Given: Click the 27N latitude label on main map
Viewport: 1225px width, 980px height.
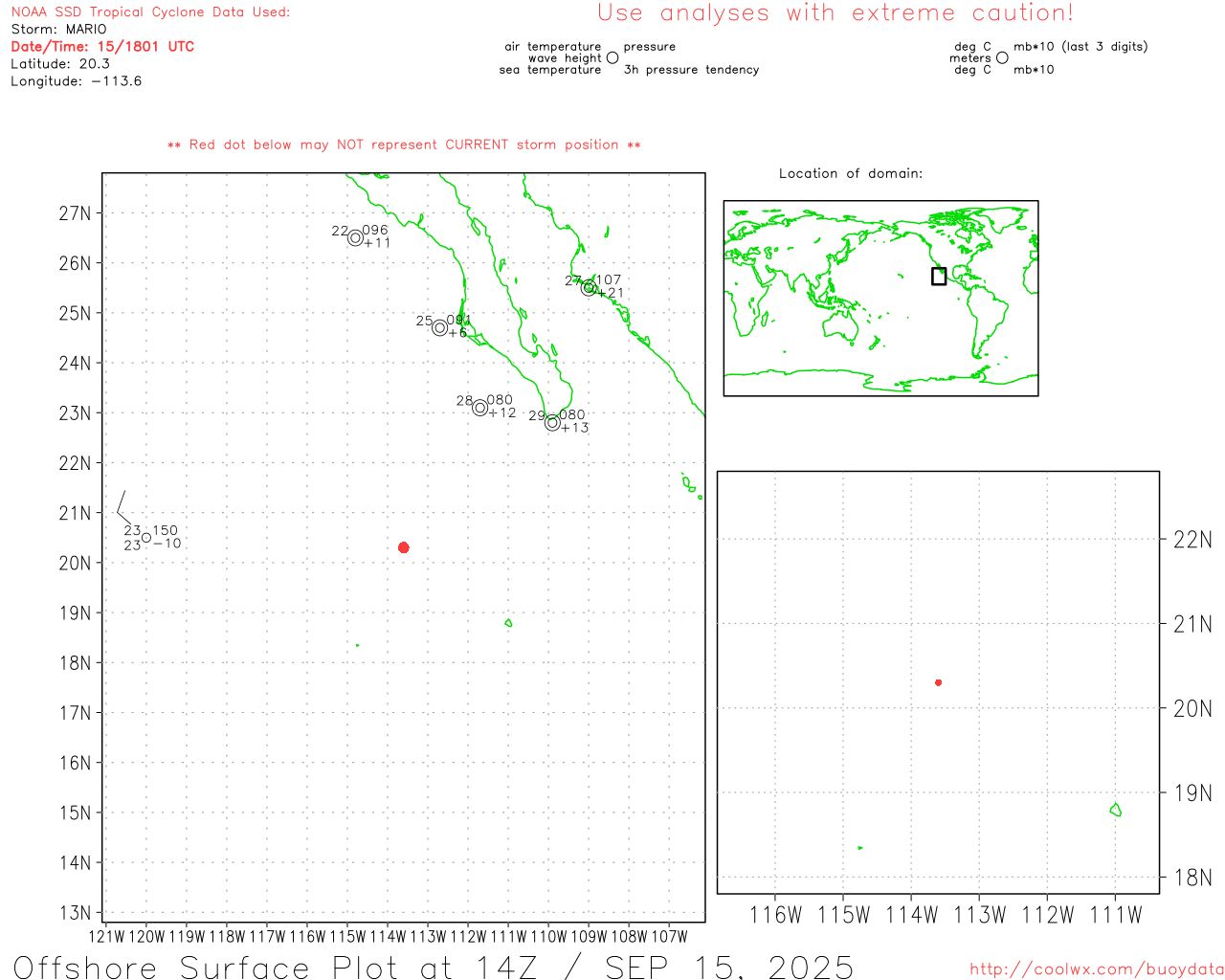Looking at the screenshot, I should coord(75,212).
